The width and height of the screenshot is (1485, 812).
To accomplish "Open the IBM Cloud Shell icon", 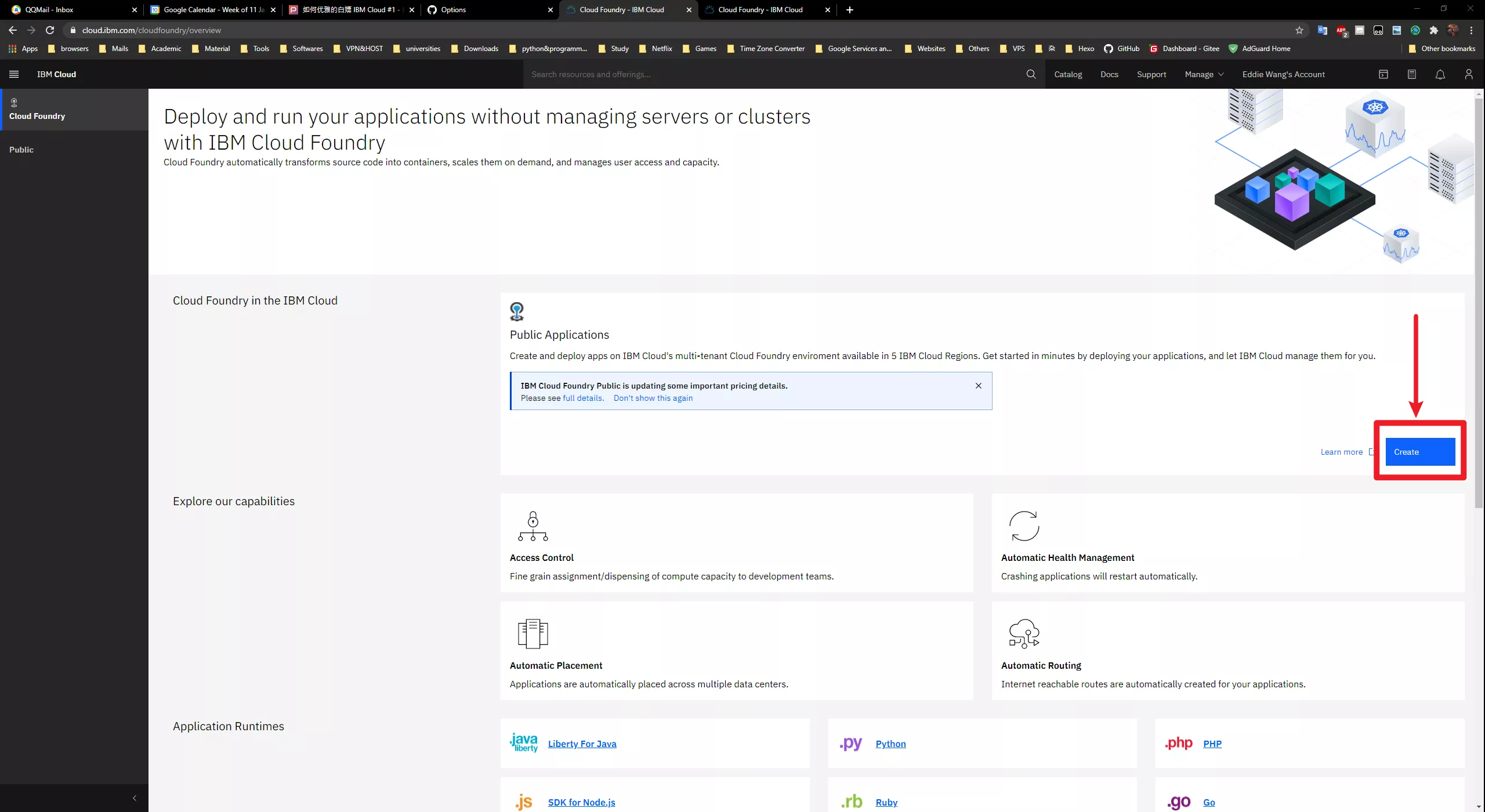I will tap(1383, 74).
